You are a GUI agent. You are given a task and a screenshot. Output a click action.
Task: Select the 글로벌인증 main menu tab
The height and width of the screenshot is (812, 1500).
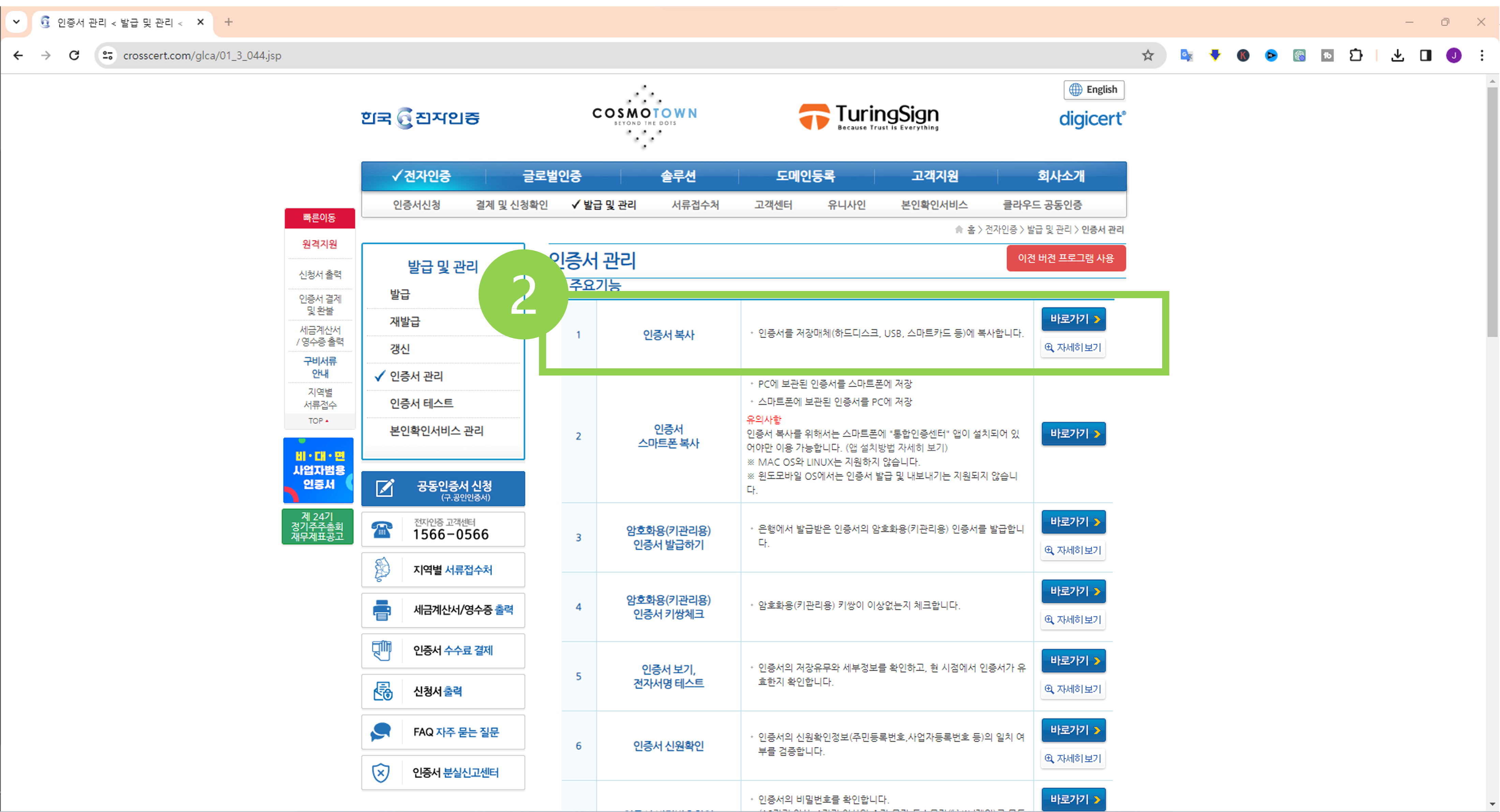552,176
